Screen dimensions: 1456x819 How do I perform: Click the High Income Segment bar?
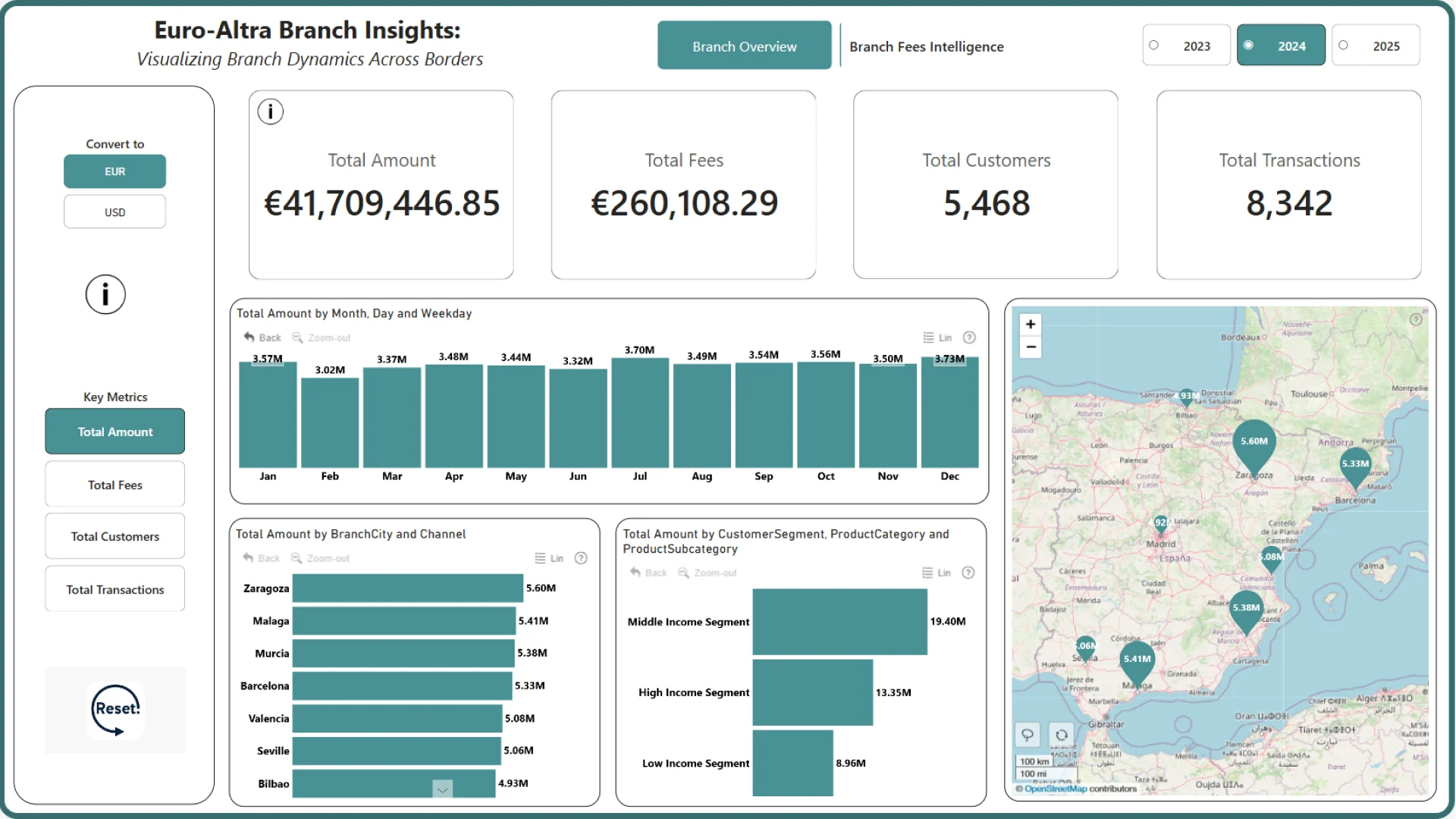pos(813,692)
